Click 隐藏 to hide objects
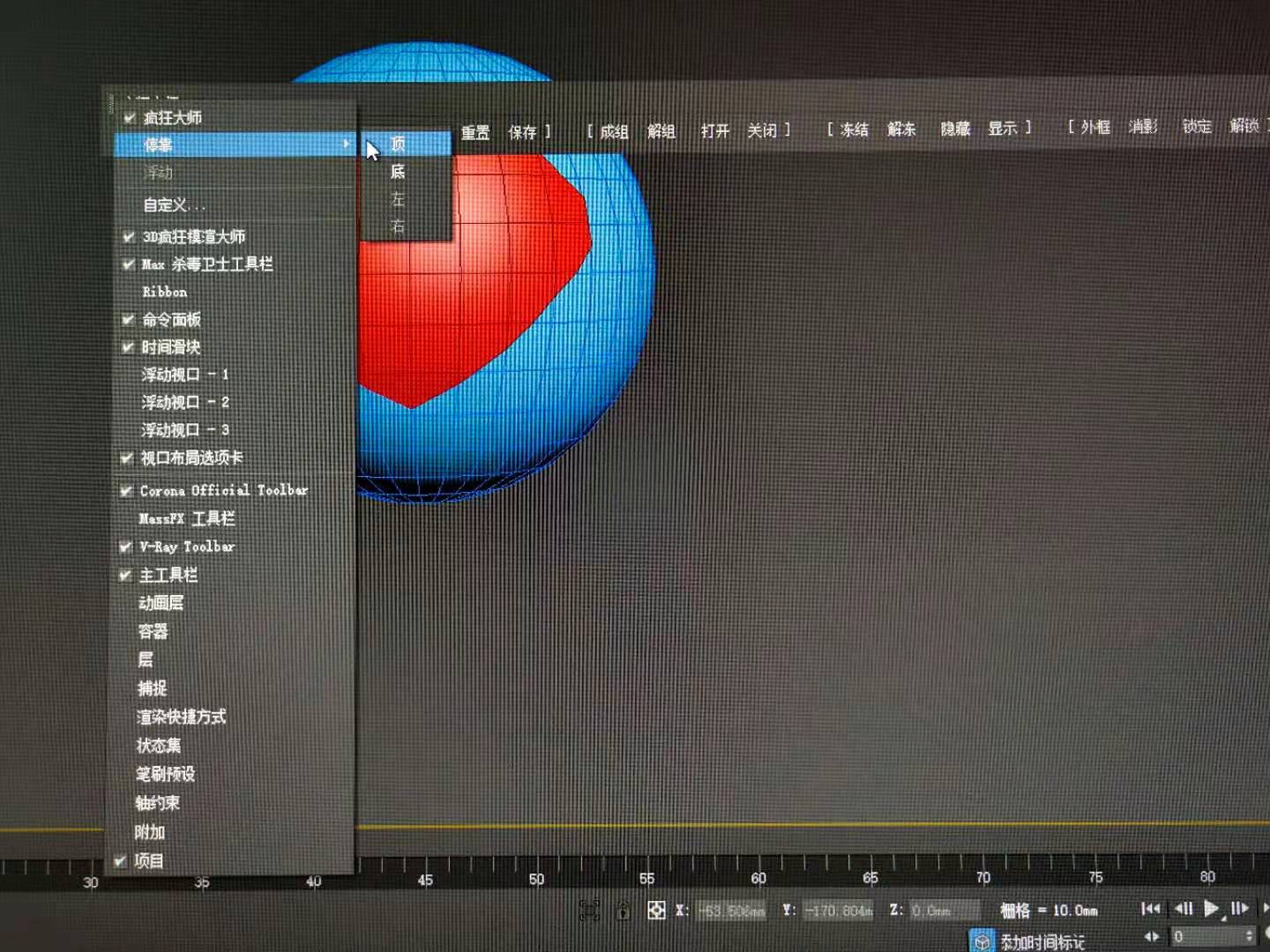Viewport: 1270px width, 952px height. (x=955, y=129)
